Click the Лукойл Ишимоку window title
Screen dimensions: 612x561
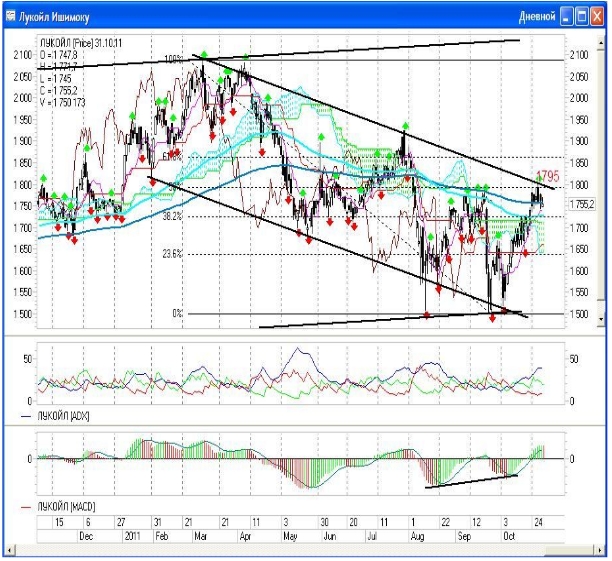pos(54,17)
